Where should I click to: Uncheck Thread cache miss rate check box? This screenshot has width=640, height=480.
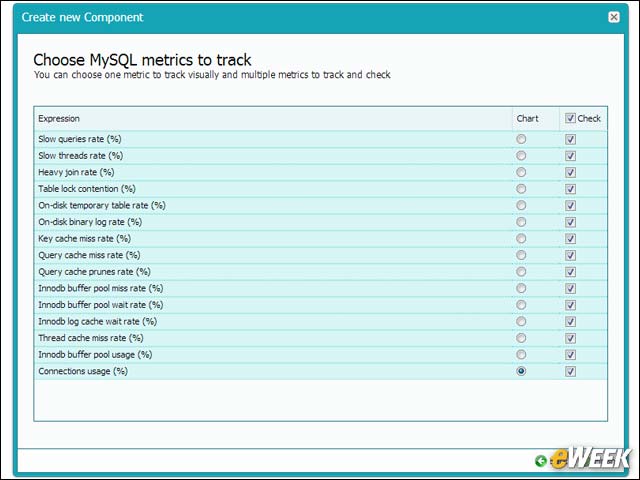(x=570, y=338)
